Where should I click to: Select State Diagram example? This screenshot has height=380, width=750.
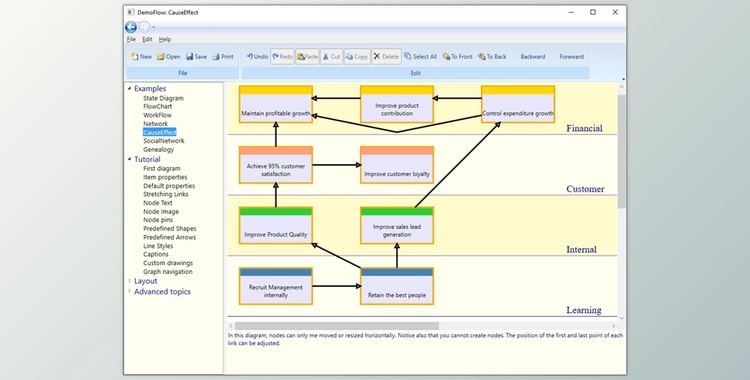tap(163, 98)
